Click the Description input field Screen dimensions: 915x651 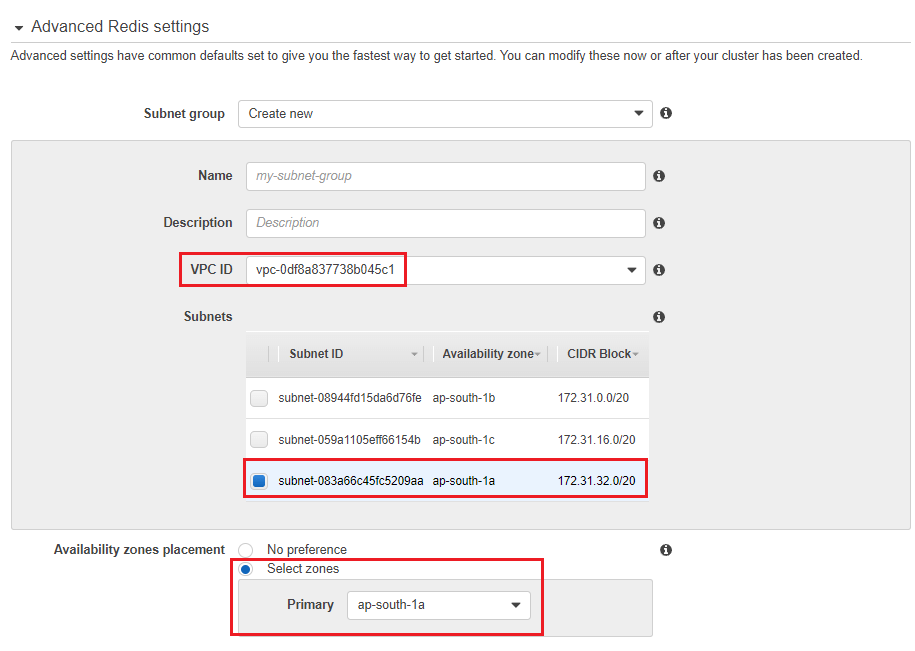click(446, 223)
